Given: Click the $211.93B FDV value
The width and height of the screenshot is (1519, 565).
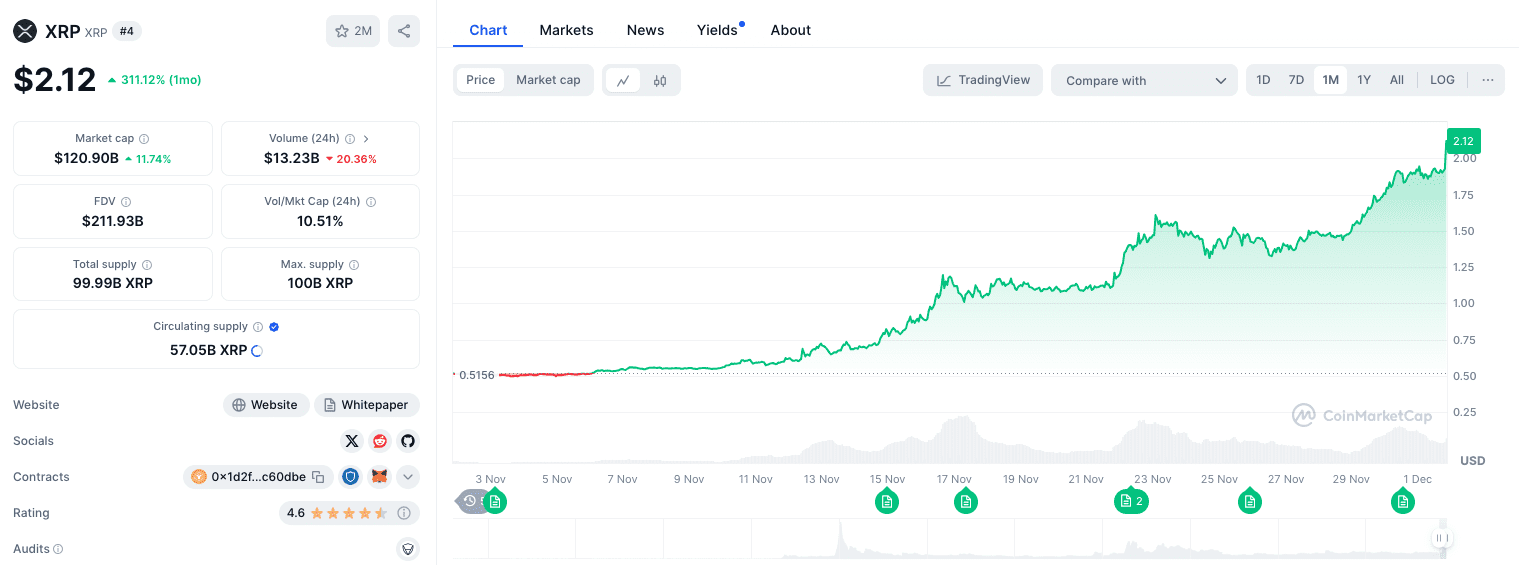Looking at the screenshot, I should 113,221.
